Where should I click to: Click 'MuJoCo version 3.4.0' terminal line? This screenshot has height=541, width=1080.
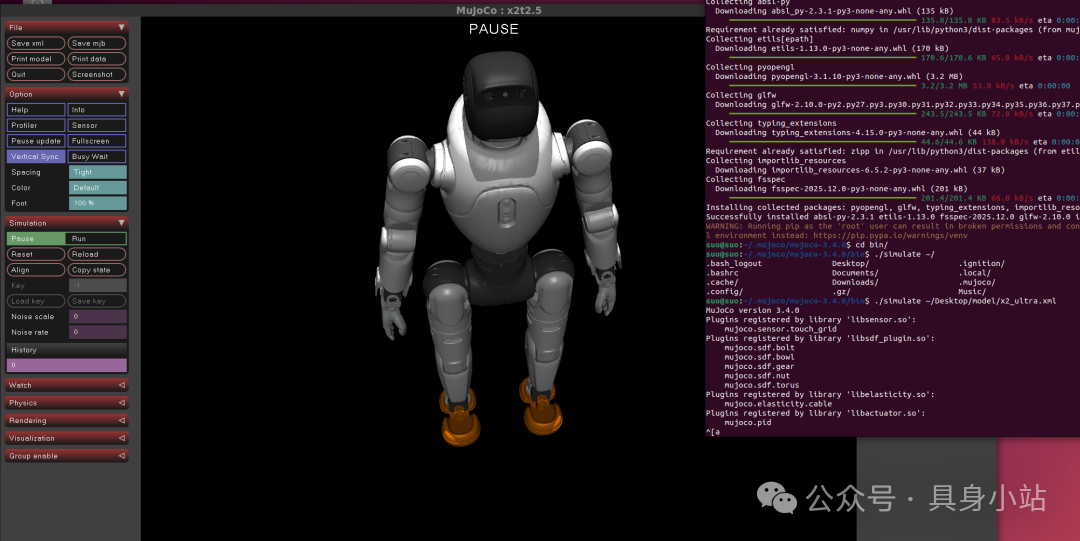click(x=752, y=310)
